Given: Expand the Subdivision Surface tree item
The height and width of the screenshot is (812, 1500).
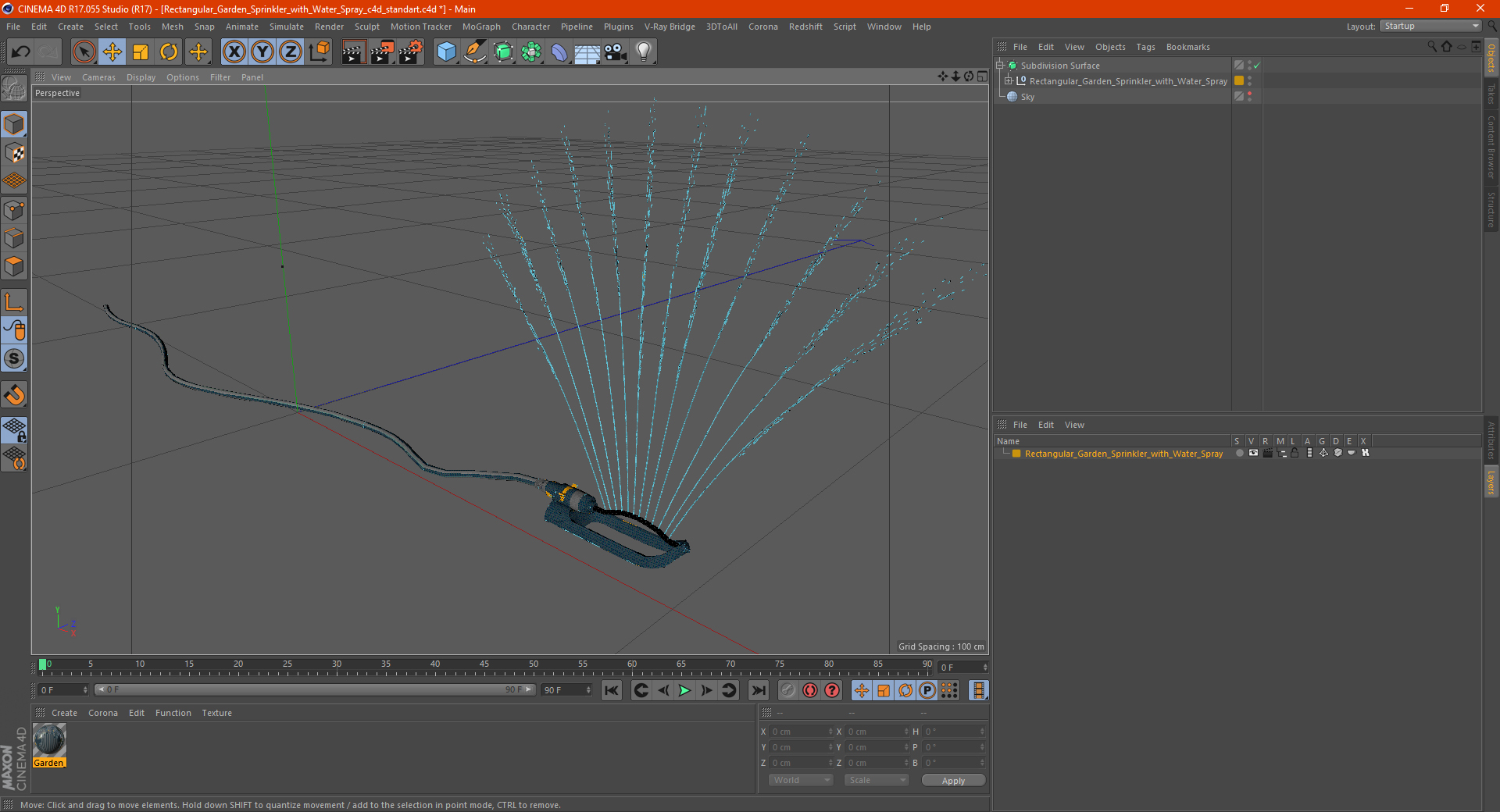Looking at the screenshot, I should click(x=1000, y=66).
